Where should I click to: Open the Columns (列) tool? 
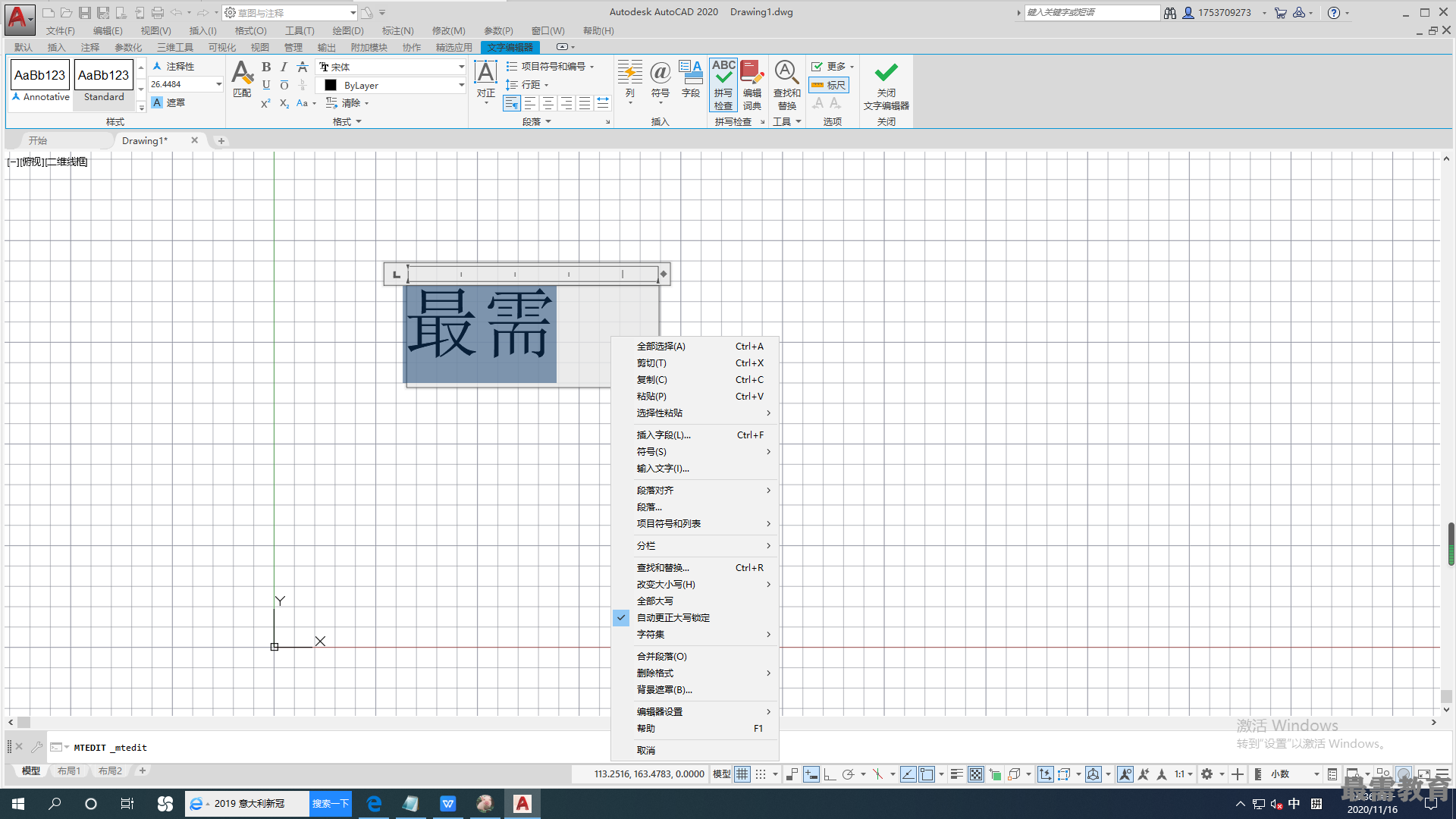(629, 82)
